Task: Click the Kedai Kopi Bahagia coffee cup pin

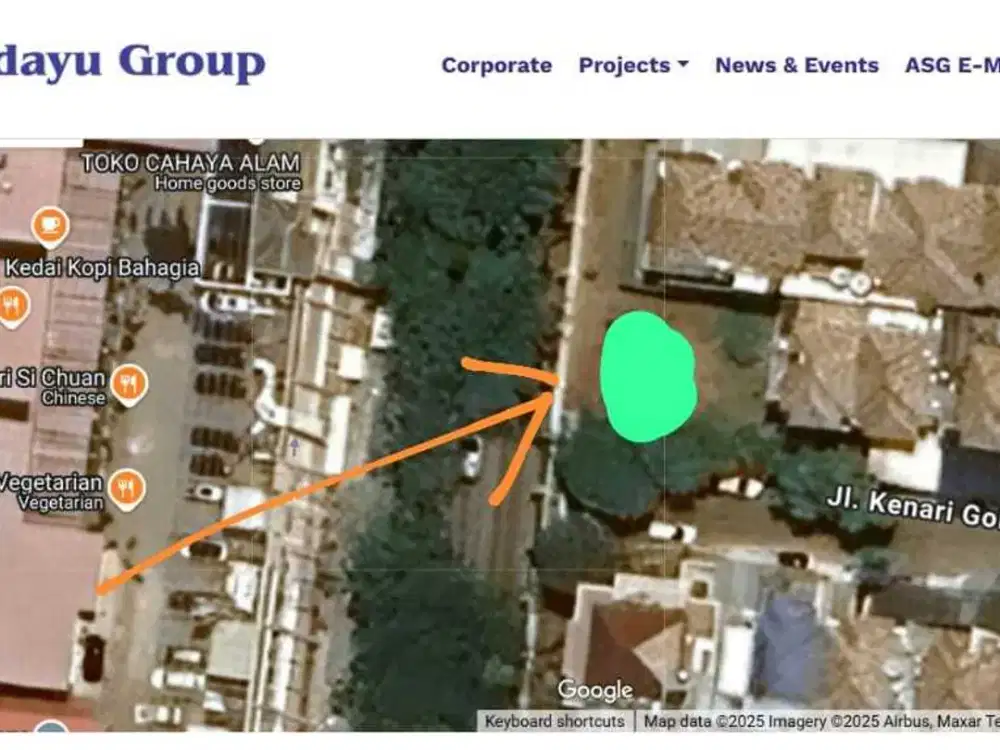Action: click(x=49, y=227)
